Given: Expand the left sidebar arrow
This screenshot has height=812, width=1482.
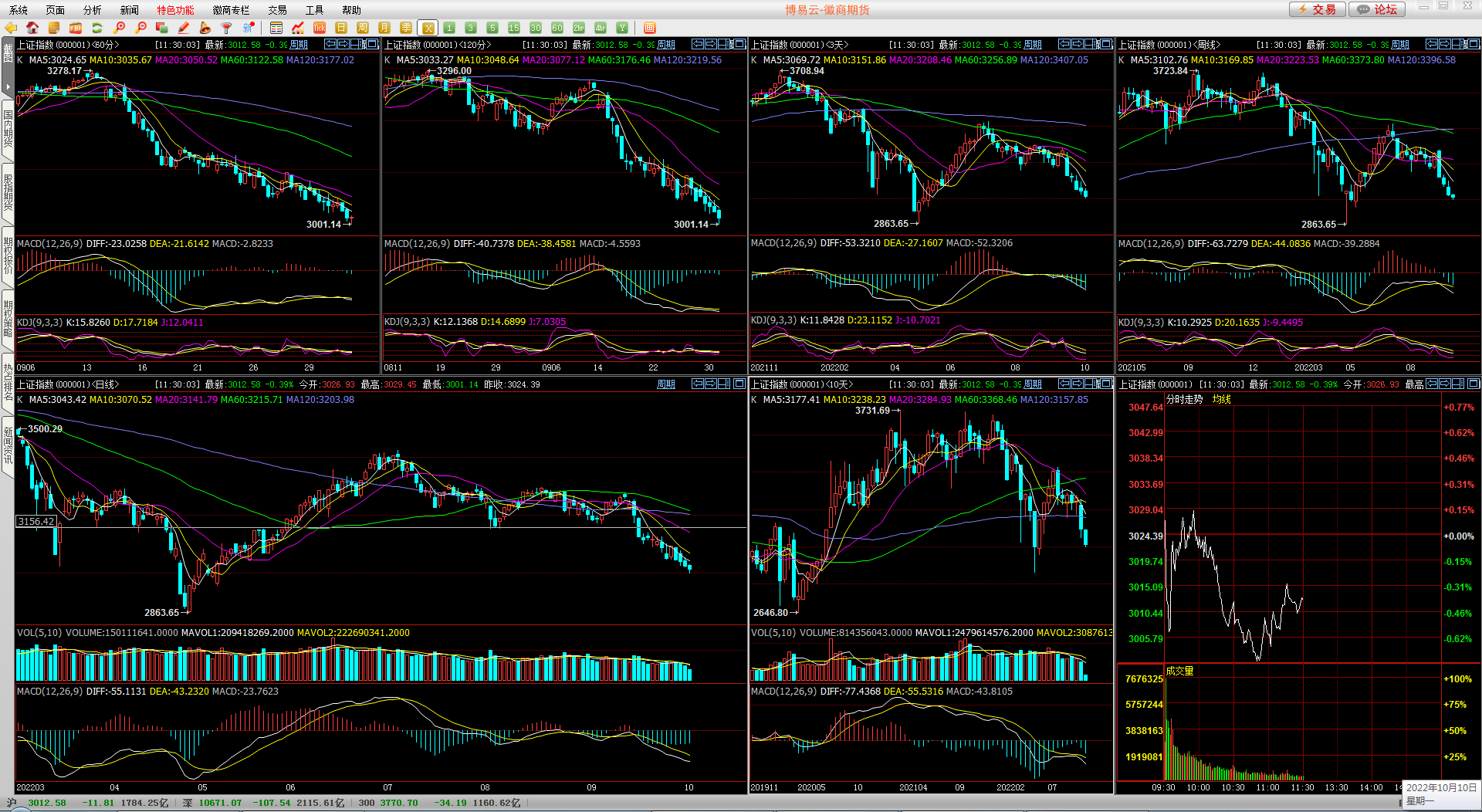Looking at the screenshot, I should tap(7, 86).
